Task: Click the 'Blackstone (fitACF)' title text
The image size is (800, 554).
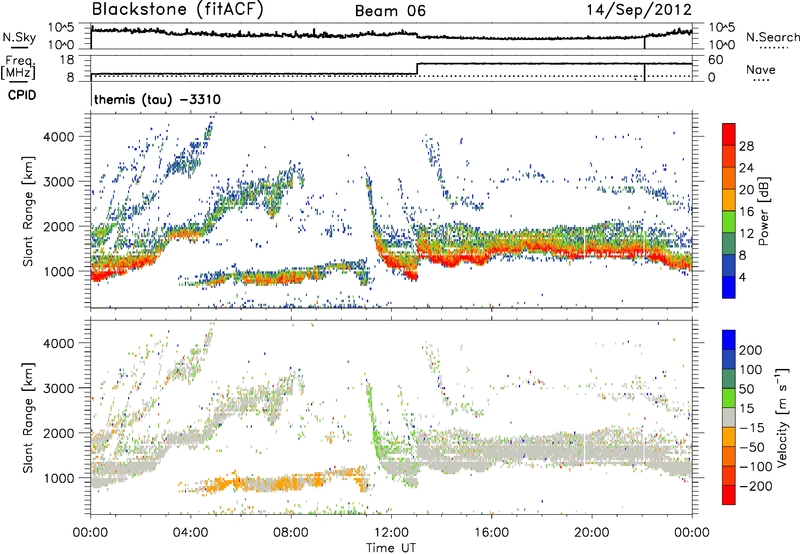Action: [x=178, y=10]
